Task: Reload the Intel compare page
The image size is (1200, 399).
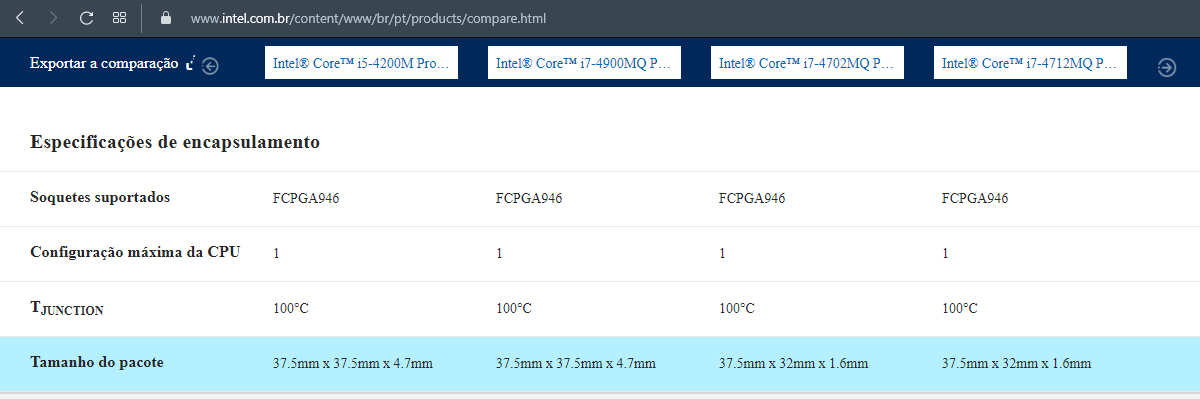Action: (x=86, y=18)
